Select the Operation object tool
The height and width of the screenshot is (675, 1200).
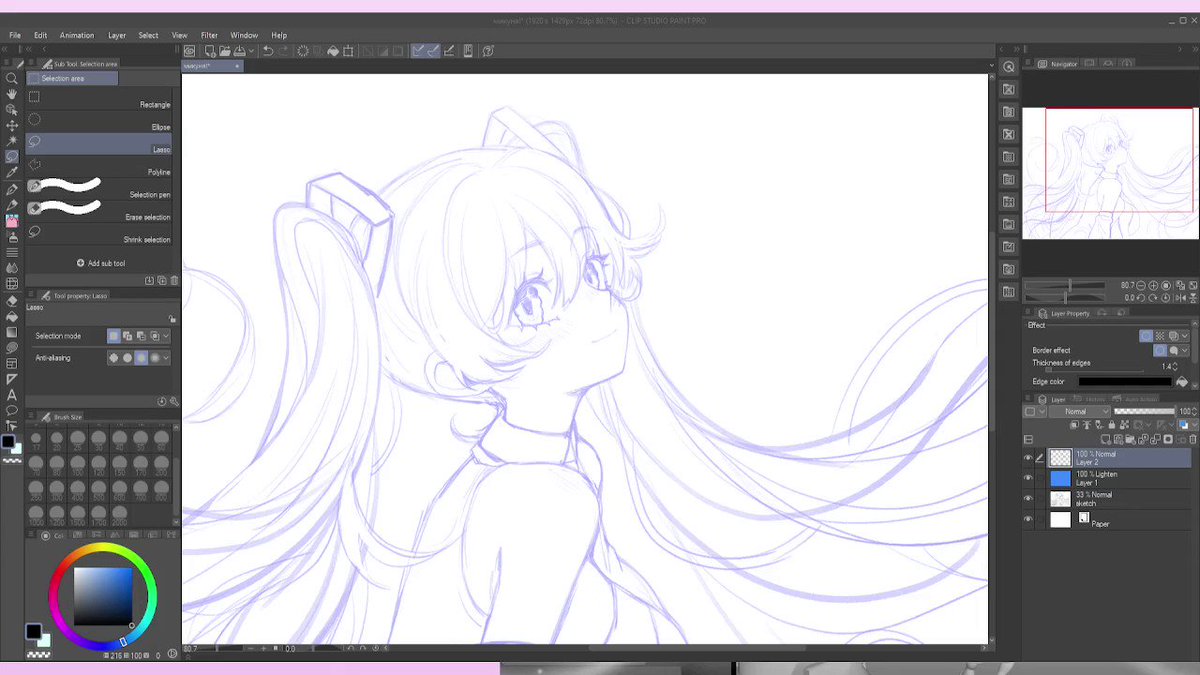[x=12, y=110]
